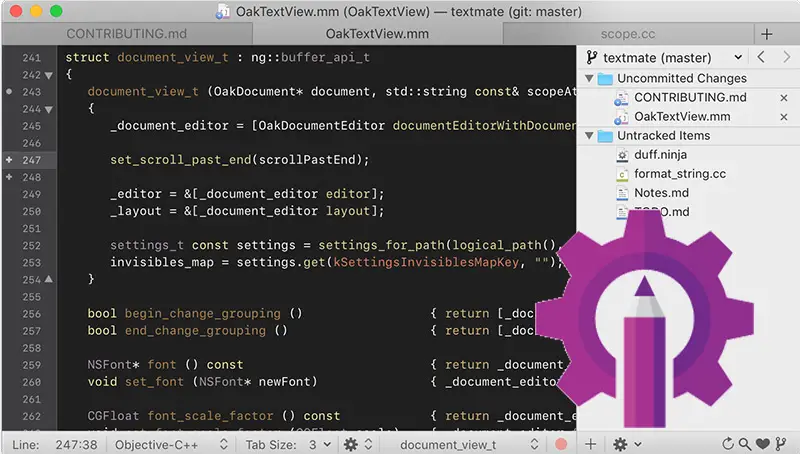
Task: Click the reload icon in file browser footer
Action: point(728,444)
